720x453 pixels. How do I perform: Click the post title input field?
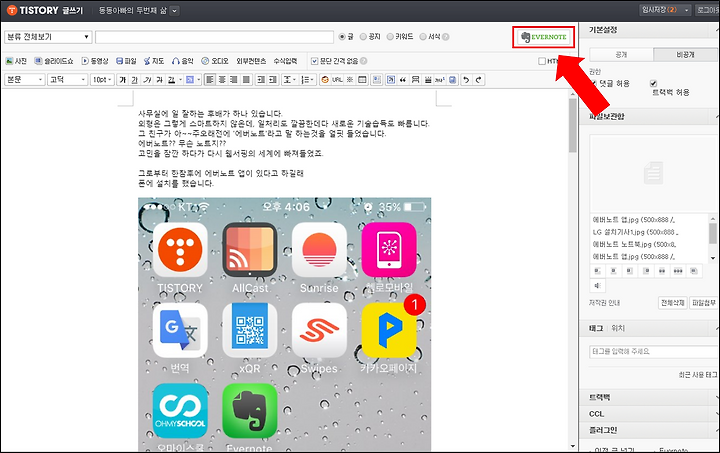click(x=214, y=37)
